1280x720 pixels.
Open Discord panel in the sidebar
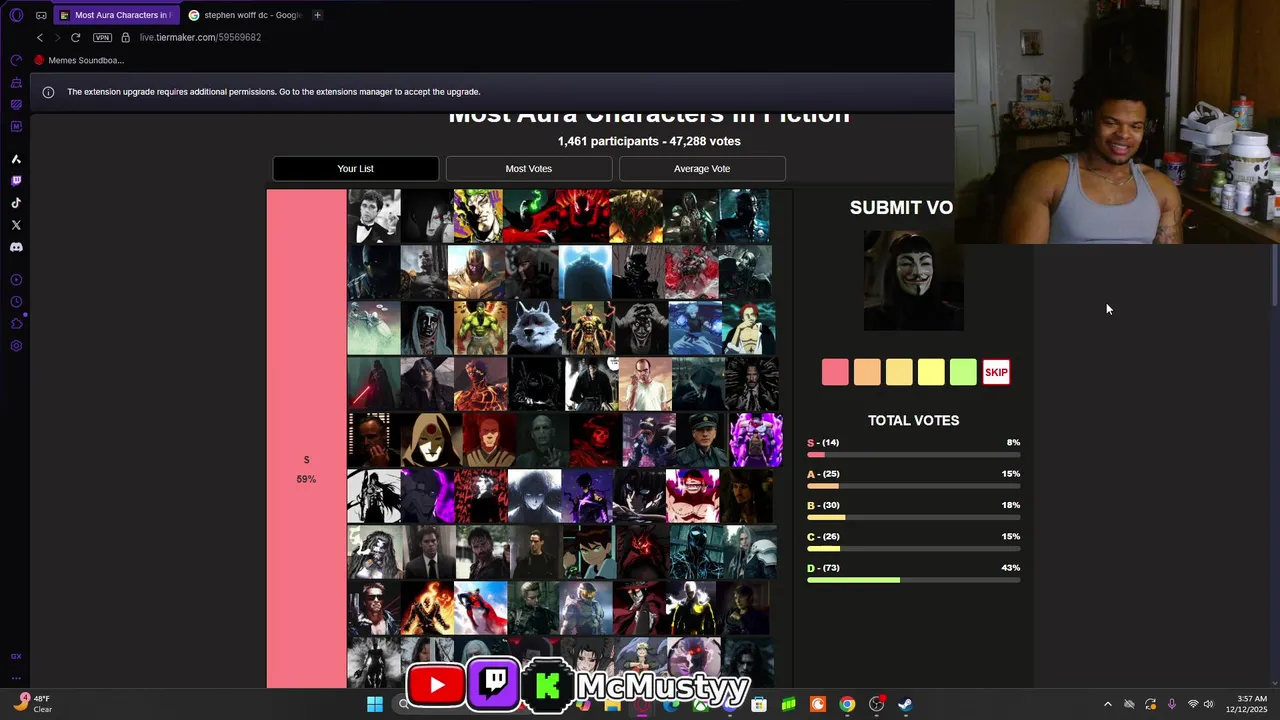(16, 247)
